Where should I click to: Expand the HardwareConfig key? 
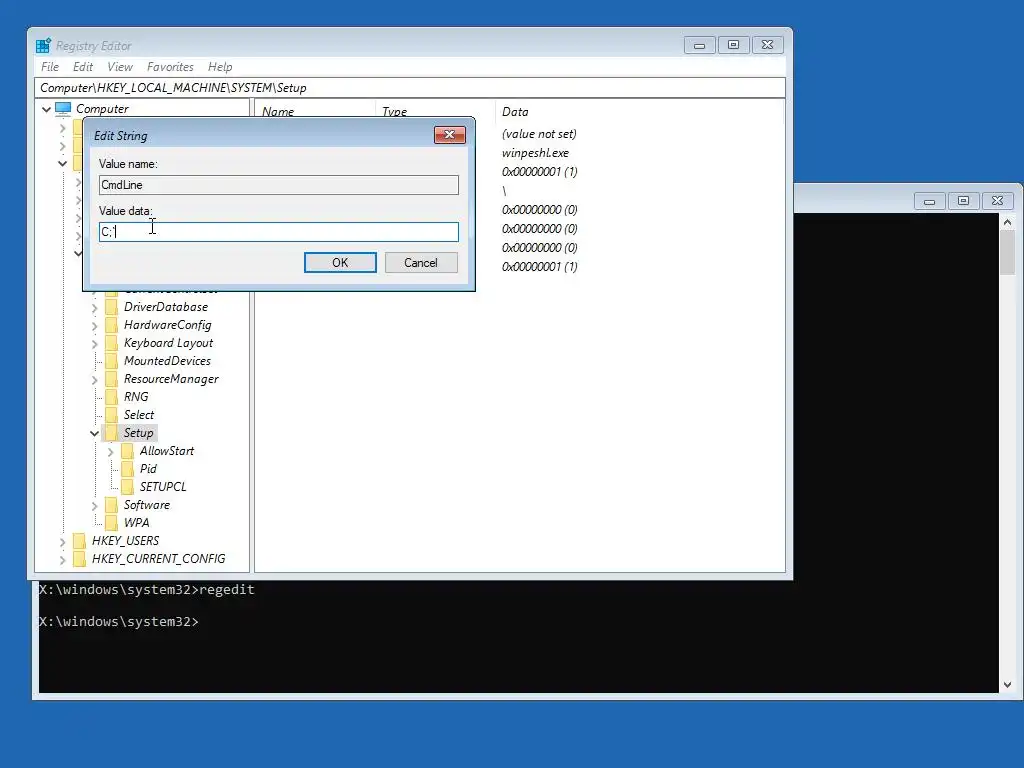(95, 326)
